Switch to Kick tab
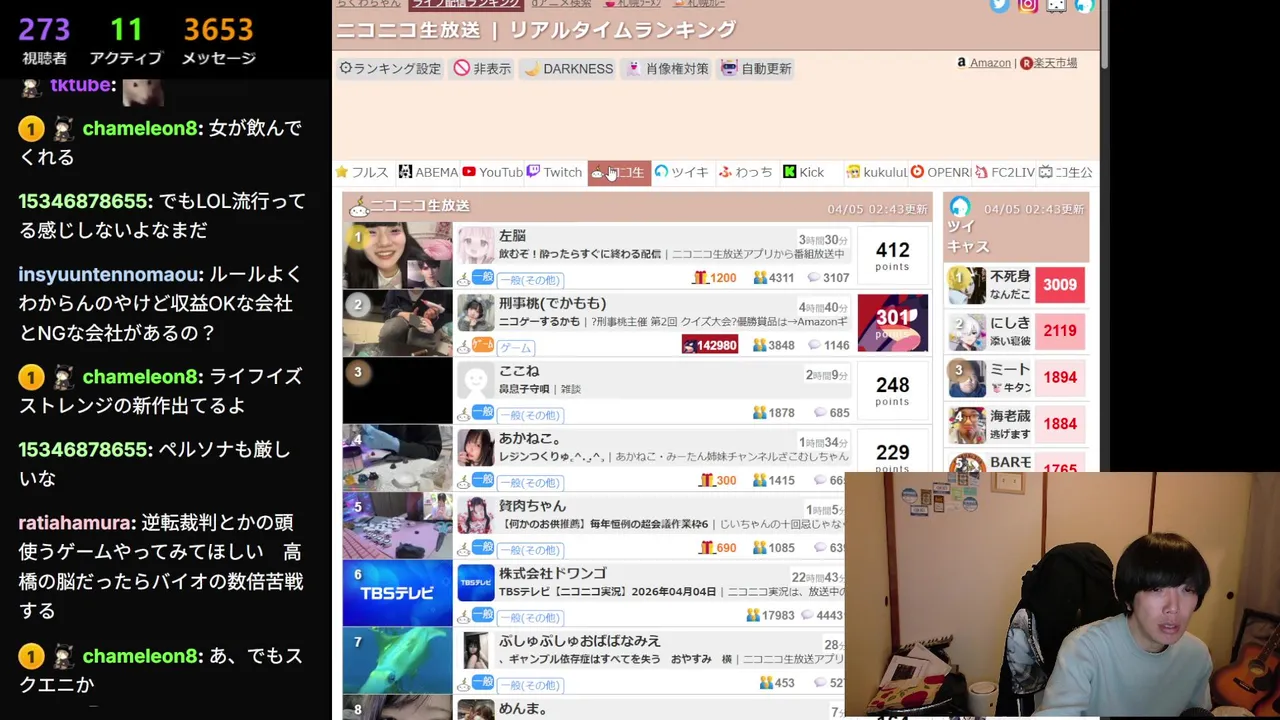Screen dimensions: 1280x720 tap(809, 172)
